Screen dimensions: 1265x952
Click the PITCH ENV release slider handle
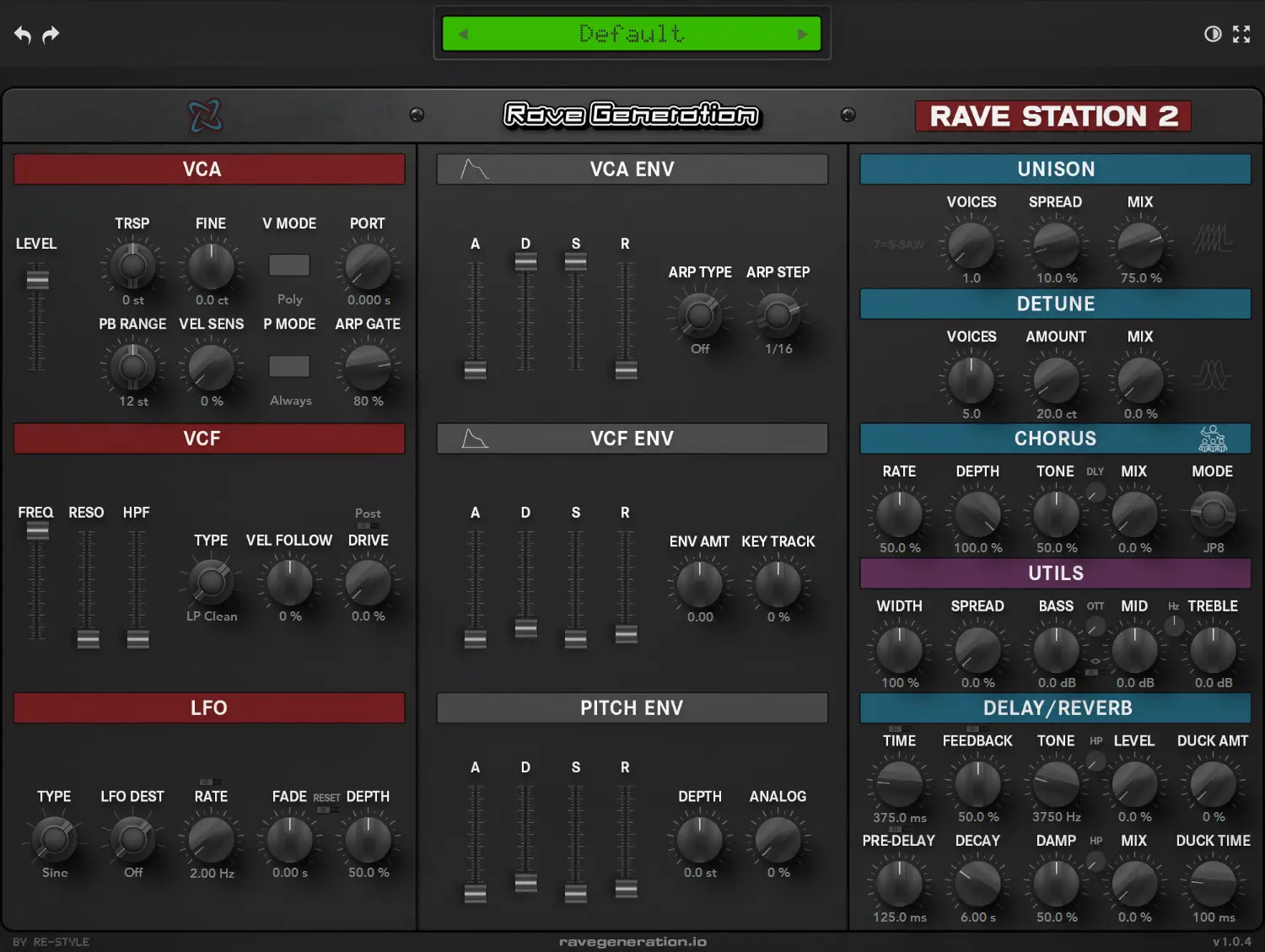(626, 888)
